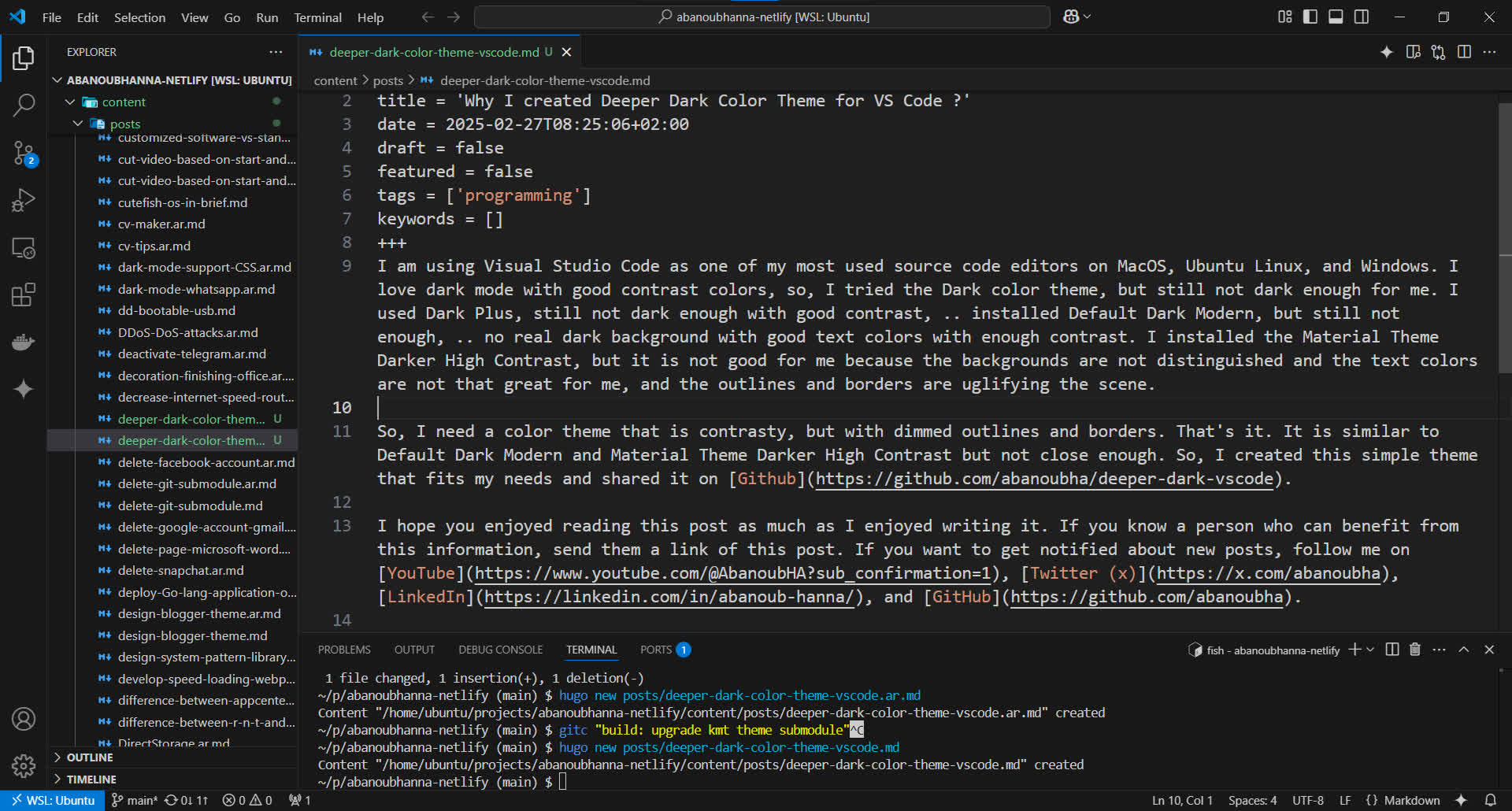Image resolution: width=1512 pixels, height=811 pixels.
Task: Click the editor vertical scrollbar
Action: click(1504, 180)
